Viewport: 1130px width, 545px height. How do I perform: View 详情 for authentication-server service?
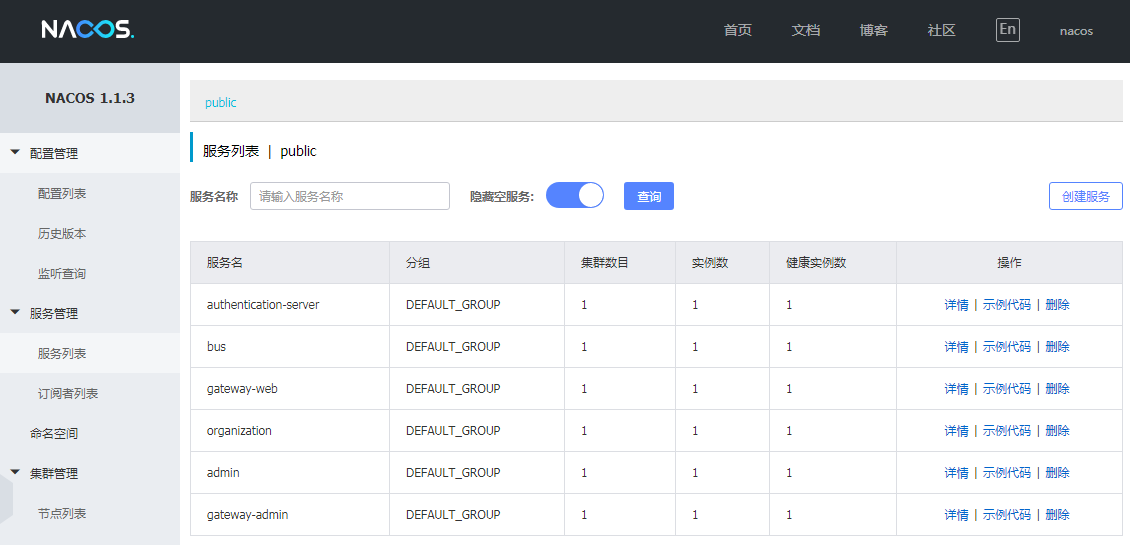pyautogui.click(x=956, y=305)
